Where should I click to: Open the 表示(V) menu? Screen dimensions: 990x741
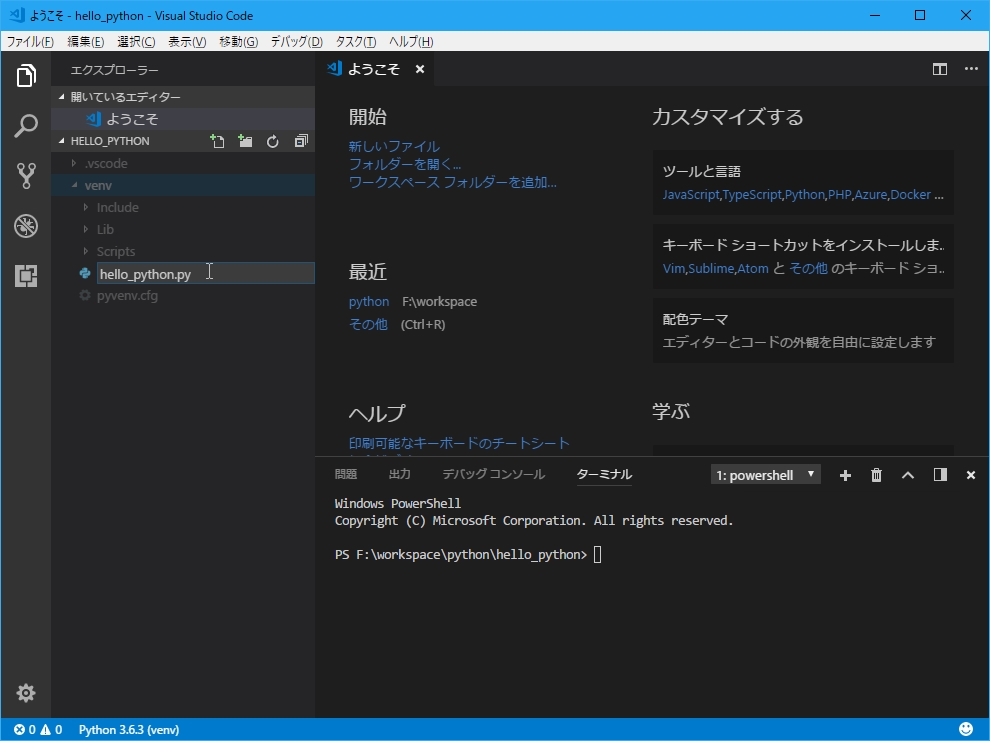[187, 42]
